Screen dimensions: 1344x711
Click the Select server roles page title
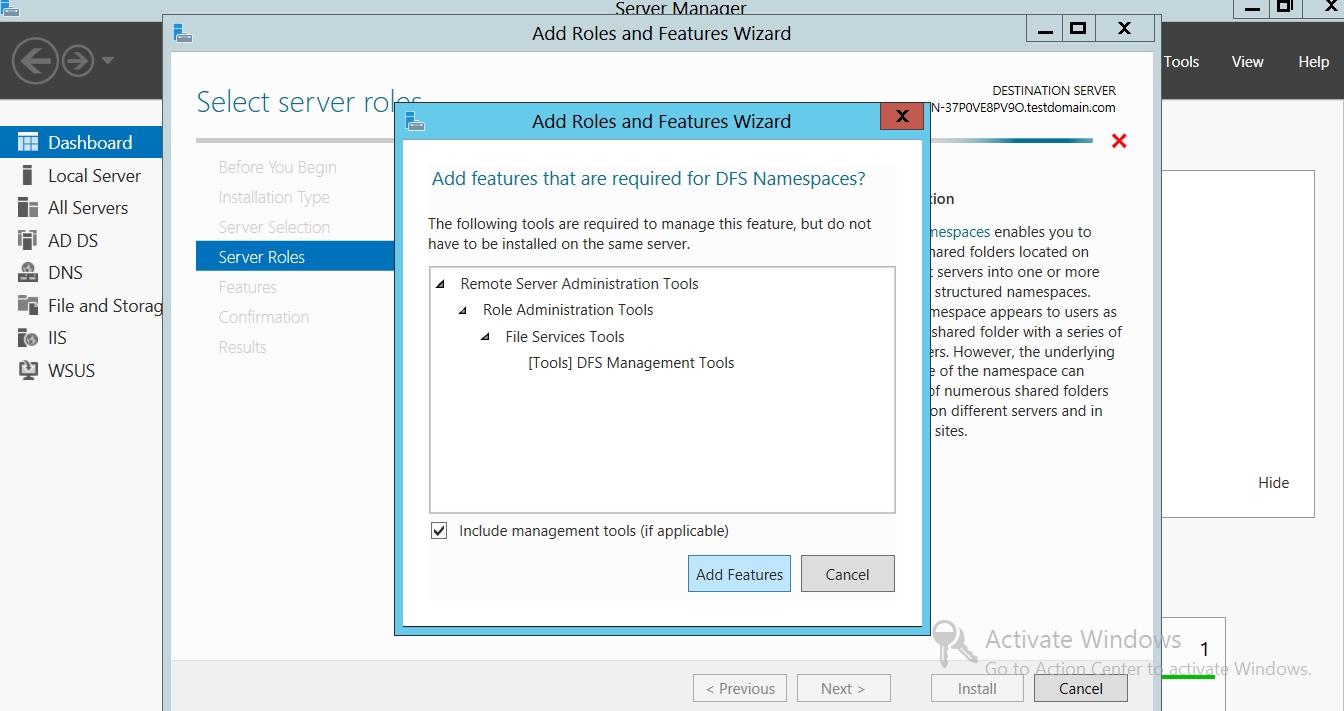click(x=309, y=102)
